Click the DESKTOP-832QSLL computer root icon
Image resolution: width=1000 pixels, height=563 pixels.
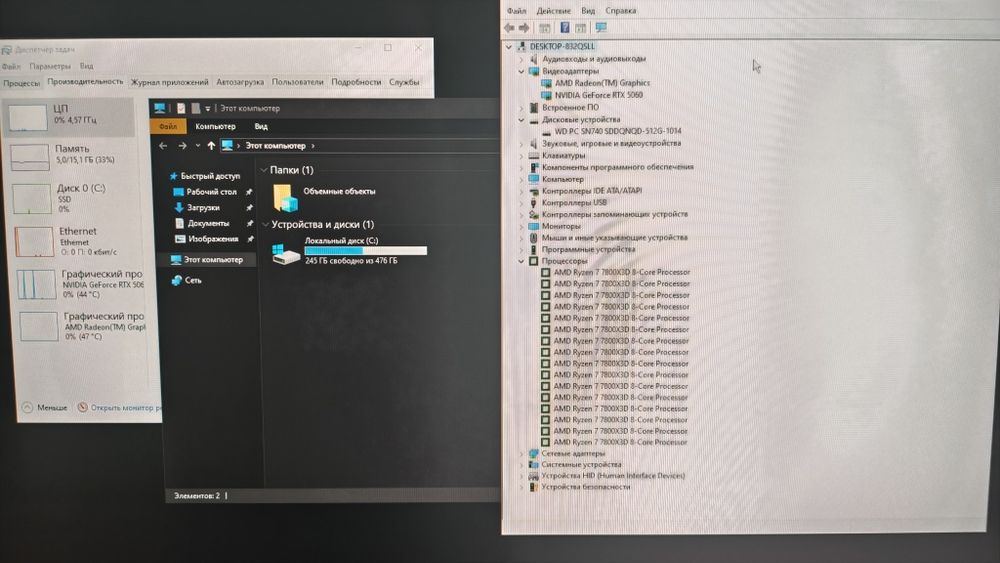pos(522,47)
